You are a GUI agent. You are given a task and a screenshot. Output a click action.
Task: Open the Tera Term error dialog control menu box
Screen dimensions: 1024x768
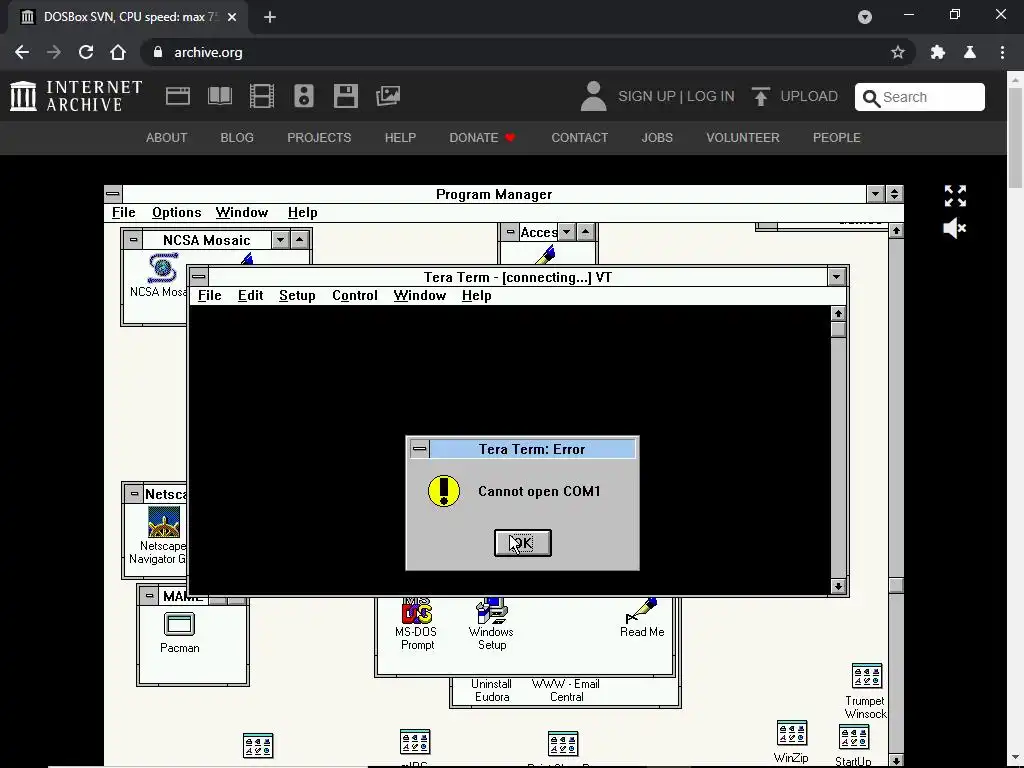419,449
